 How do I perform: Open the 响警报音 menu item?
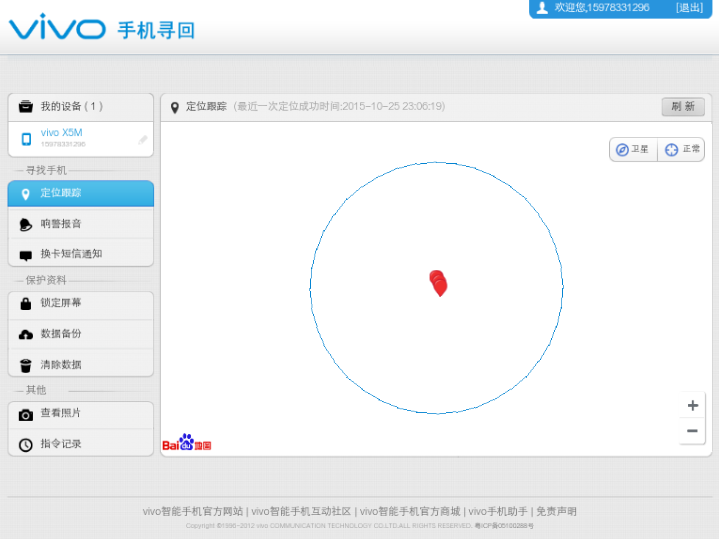click(x=81, y=224)
